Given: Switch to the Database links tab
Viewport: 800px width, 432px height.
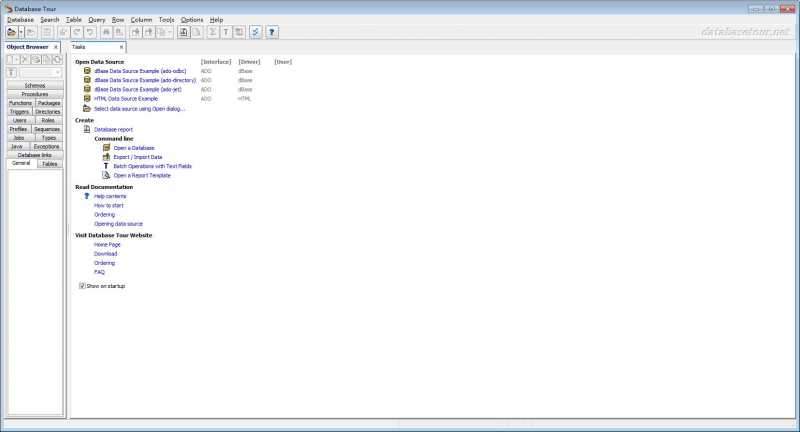Looking at the screenshot, I should pyautogui.click(x=35, y=155).
